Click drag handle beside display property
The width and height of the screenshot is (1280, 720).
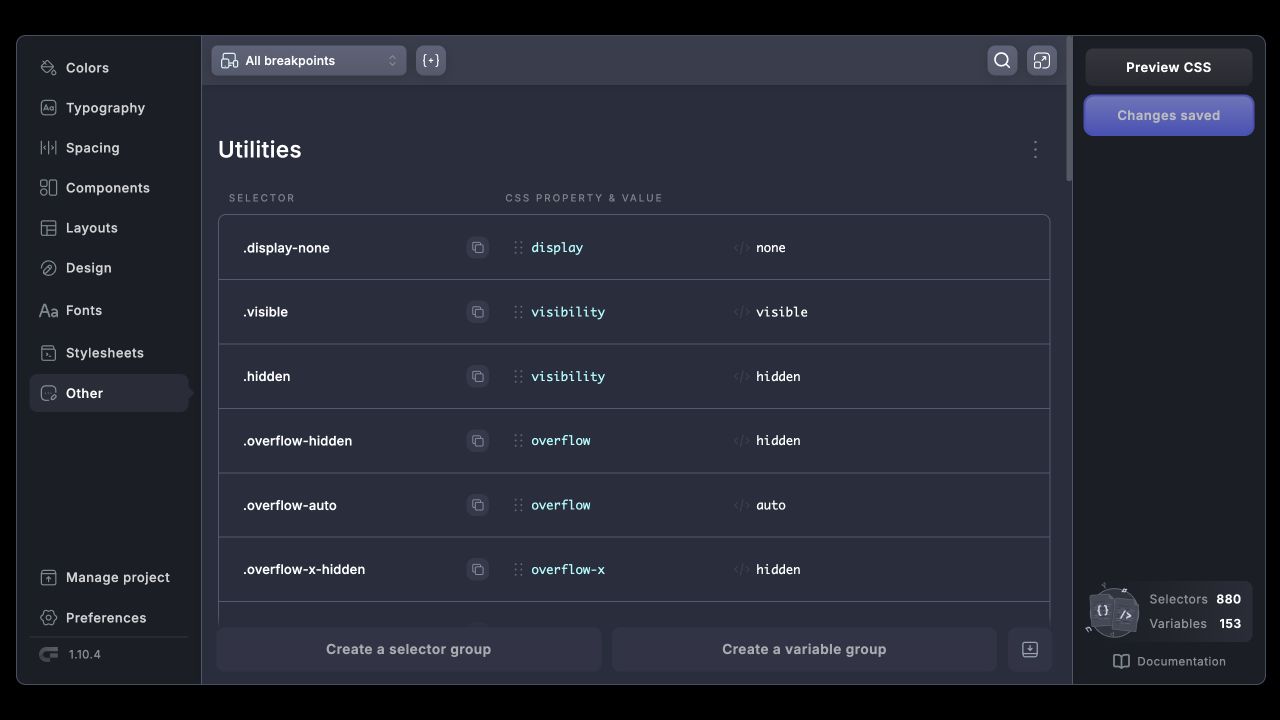(x=518, y=247)
